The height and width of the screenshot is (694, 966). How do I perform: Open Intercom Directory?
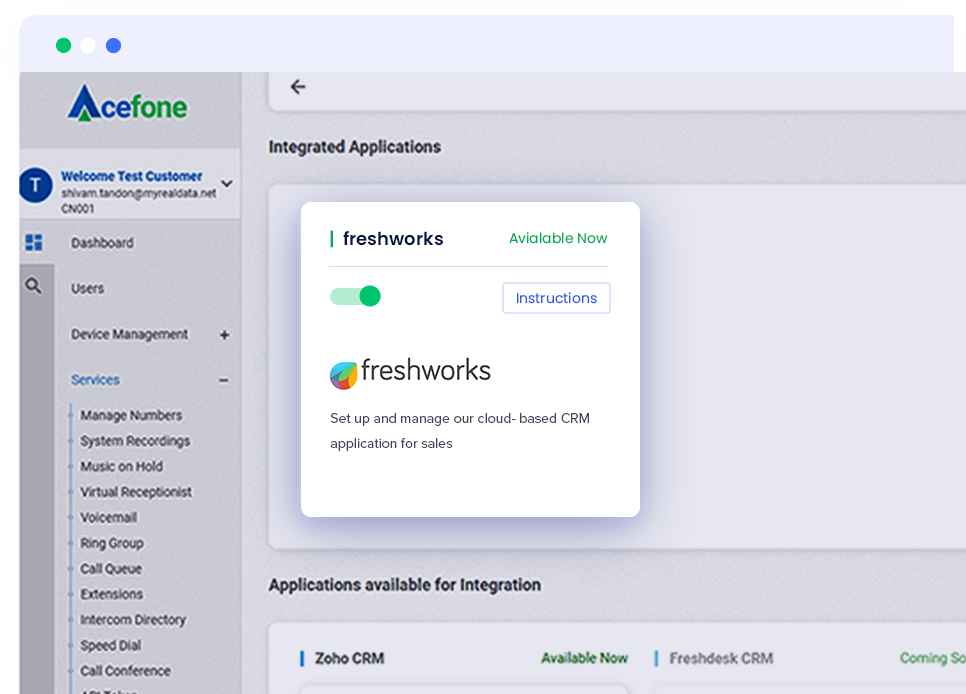(133, 620)
